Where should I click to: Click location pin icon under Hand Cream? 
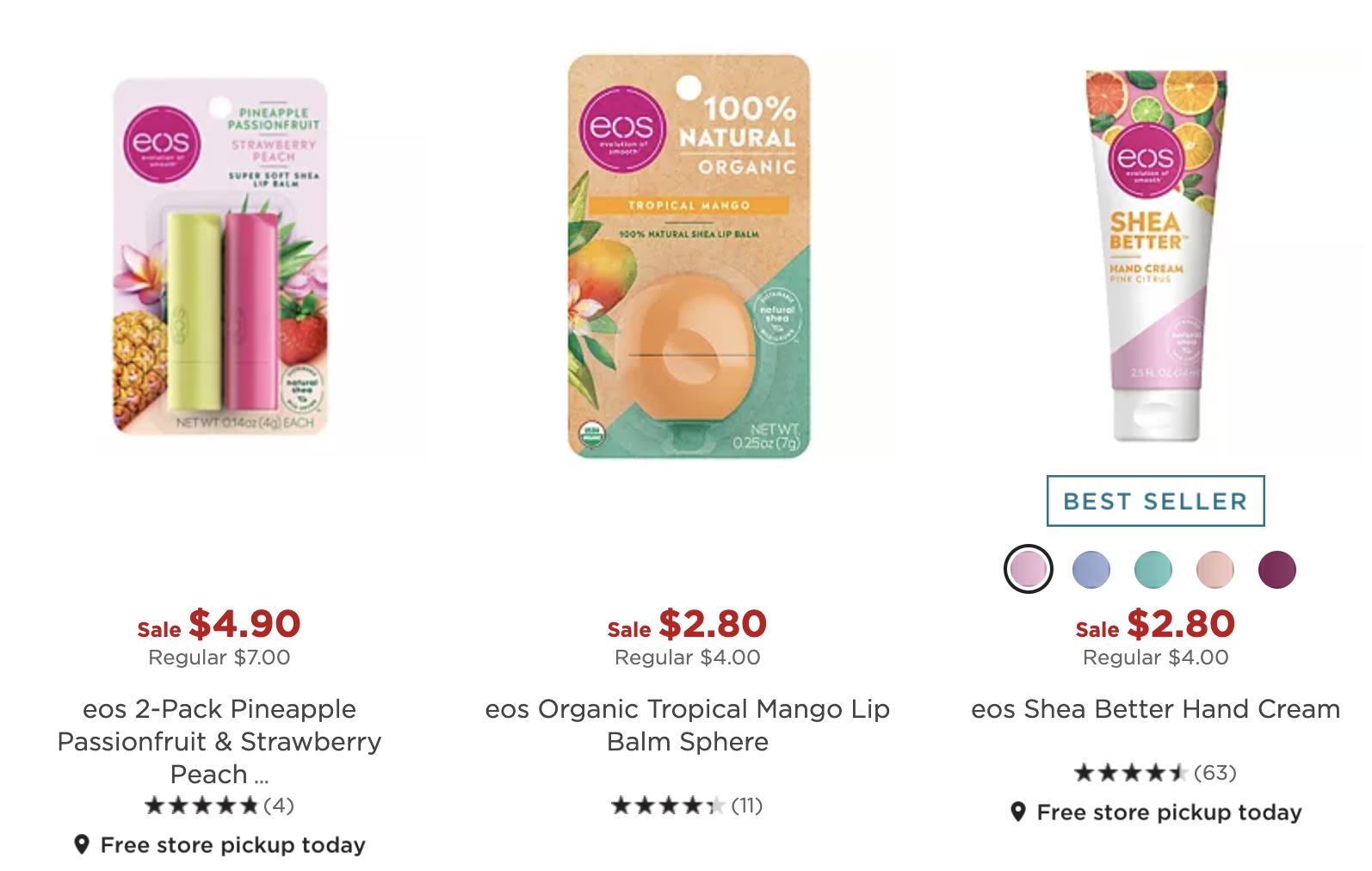click(1017, 812)
